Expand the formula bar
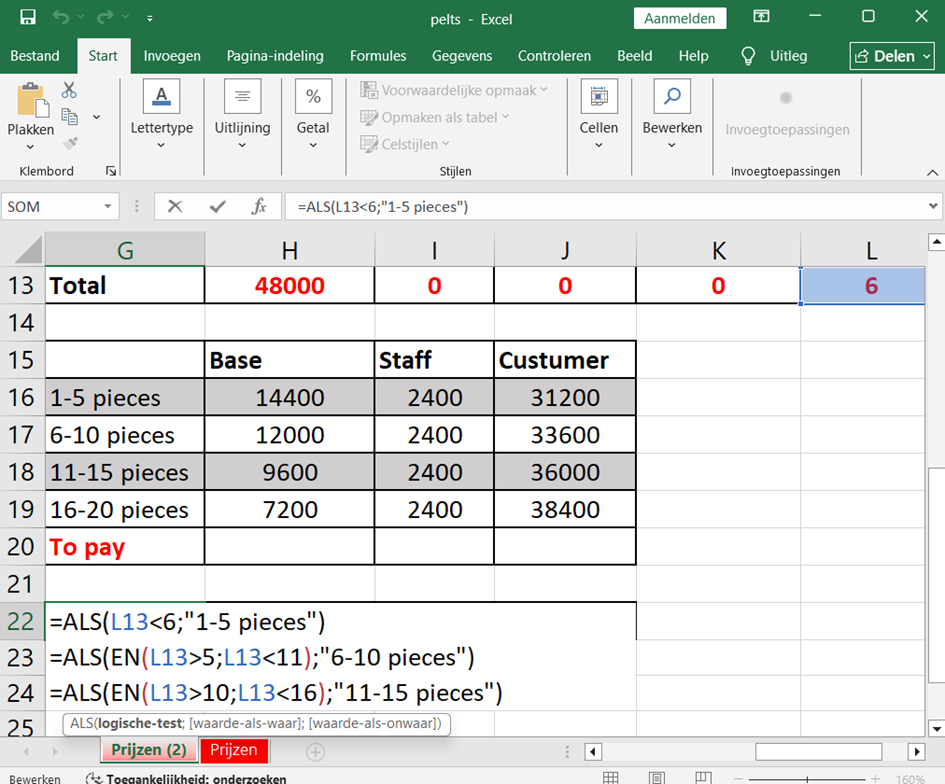The width and height of the screenshot is (945, 784). pos(933,207)
